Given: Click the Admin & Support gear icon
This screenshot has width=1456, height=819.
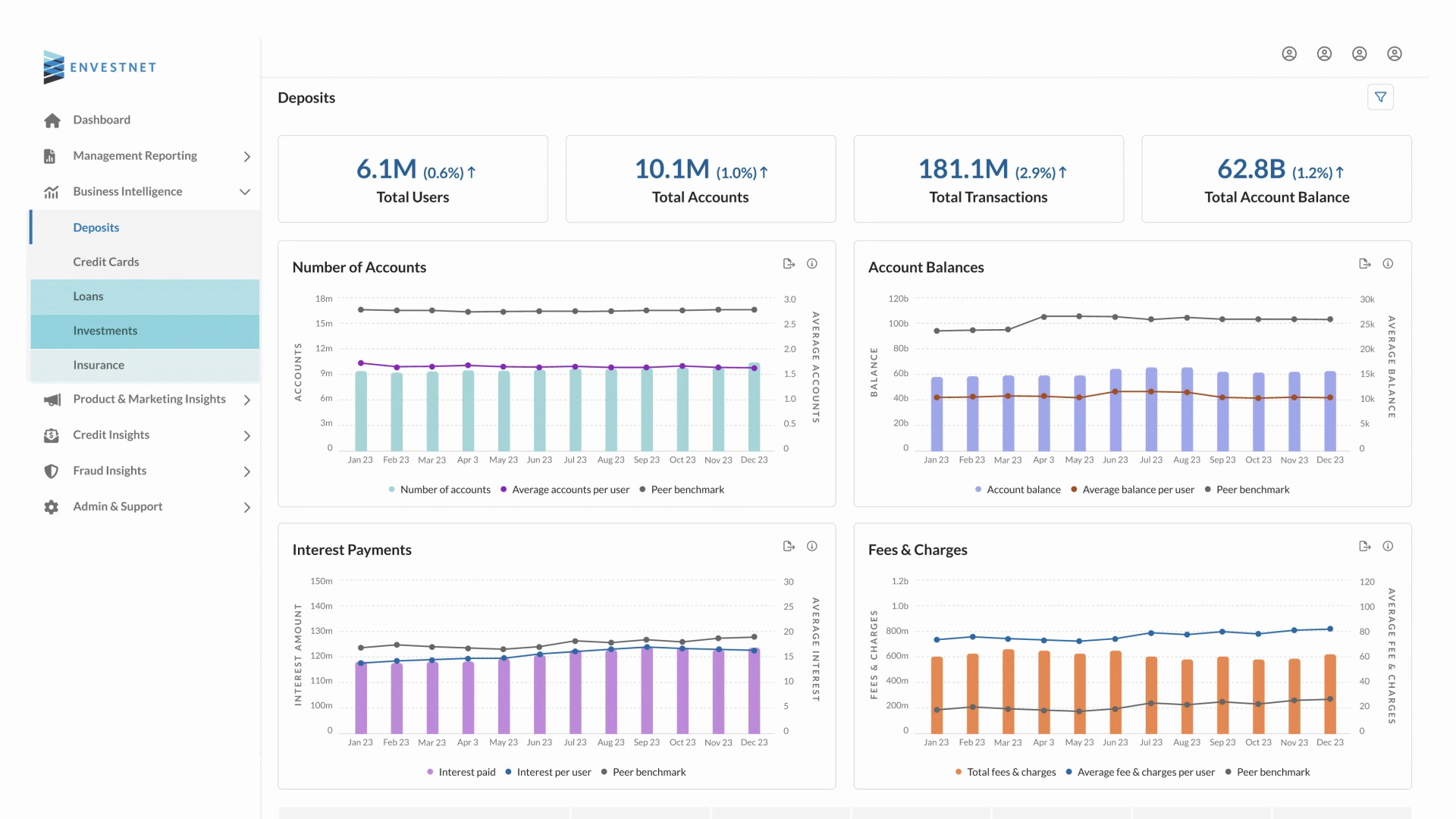Looking at the screenshot, I should pos(52,507).
